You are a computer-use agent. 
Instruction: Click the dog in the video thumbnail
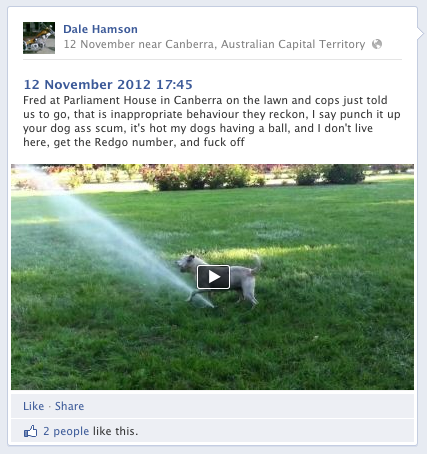coord(218,278)
